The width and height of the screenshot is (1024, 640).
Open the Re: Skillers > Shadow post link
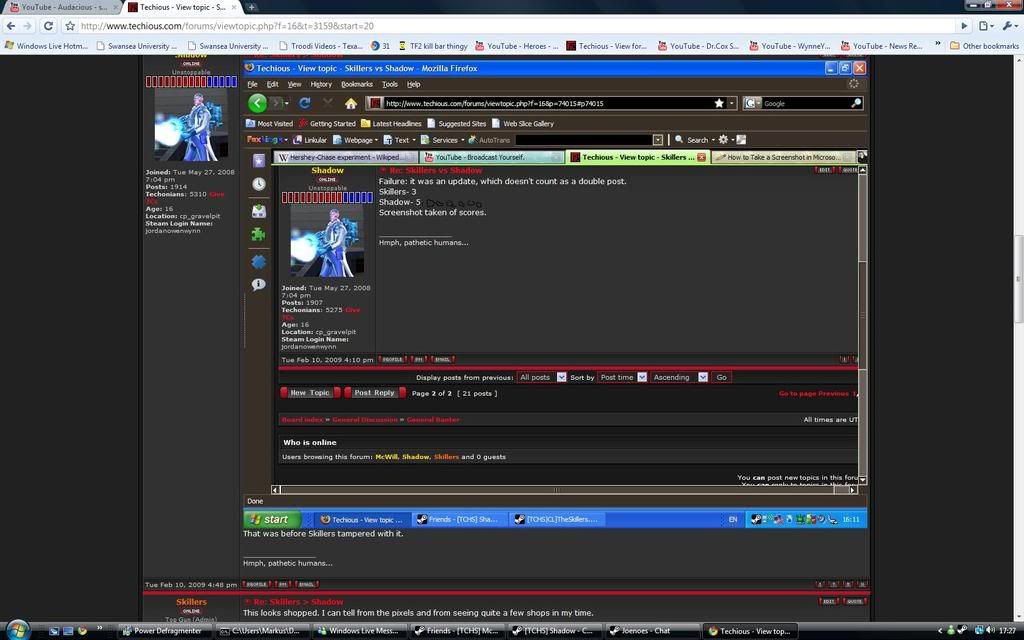pyautogui.click(x=298, y=601)
